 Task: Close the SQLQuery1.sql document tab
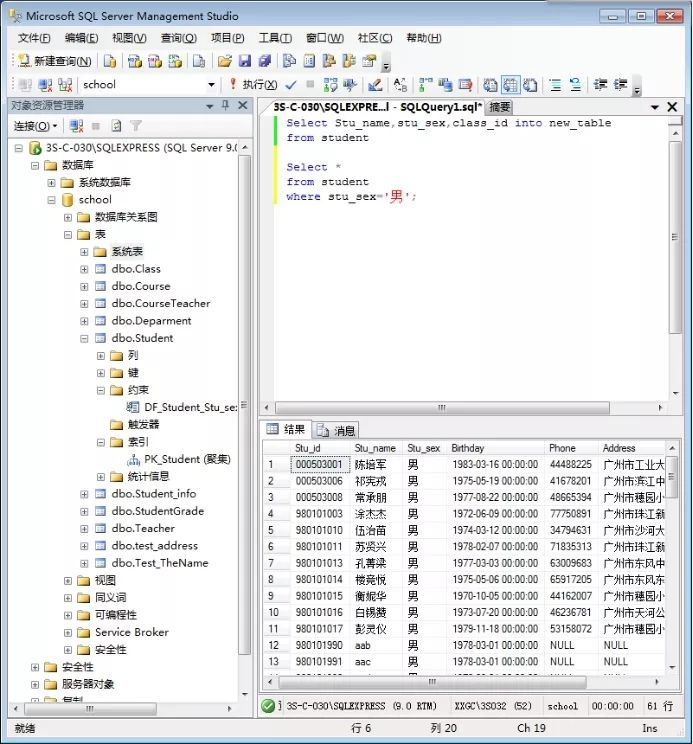pos(672,107)
